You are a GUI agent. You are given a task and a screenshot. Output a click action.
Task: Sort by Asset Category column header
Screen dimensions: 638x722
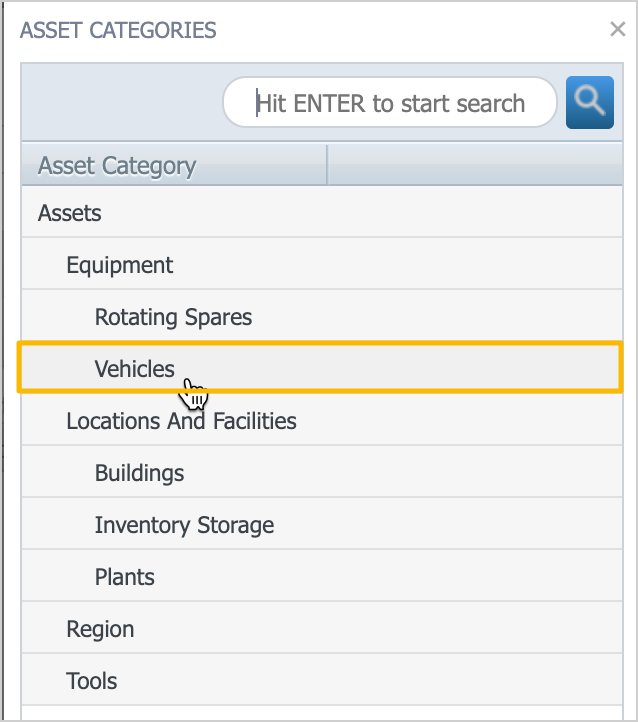[117, 165]
